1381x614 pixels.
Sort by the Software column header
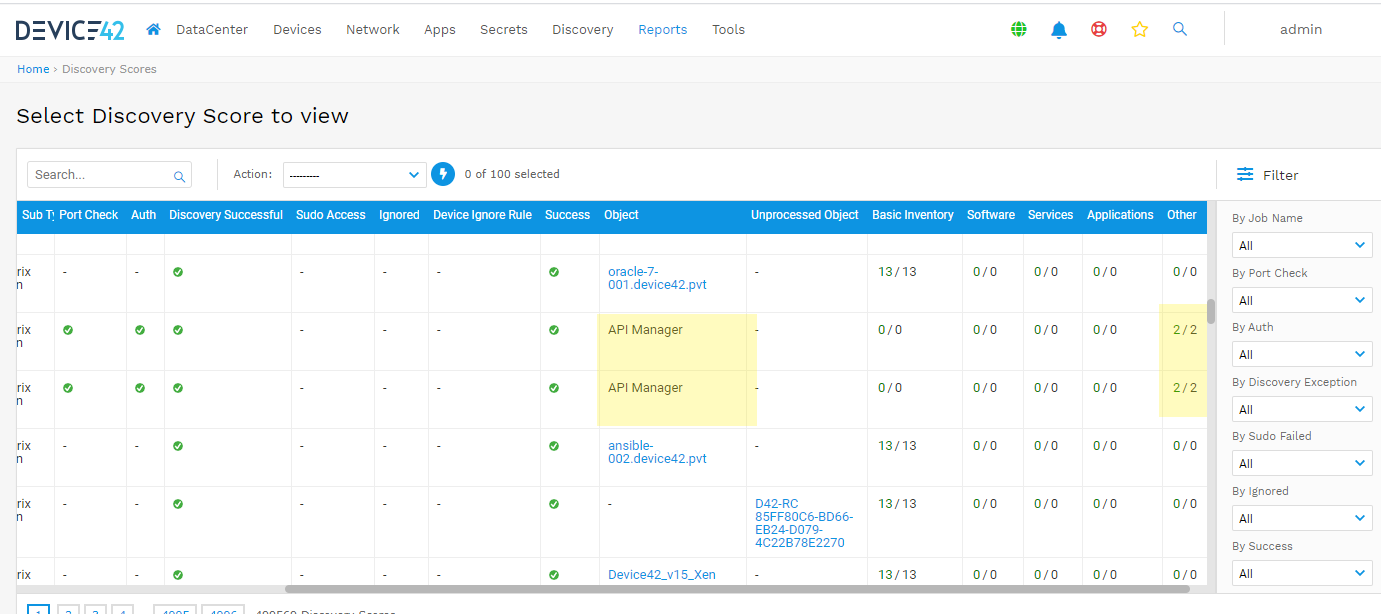pos(991,215)
